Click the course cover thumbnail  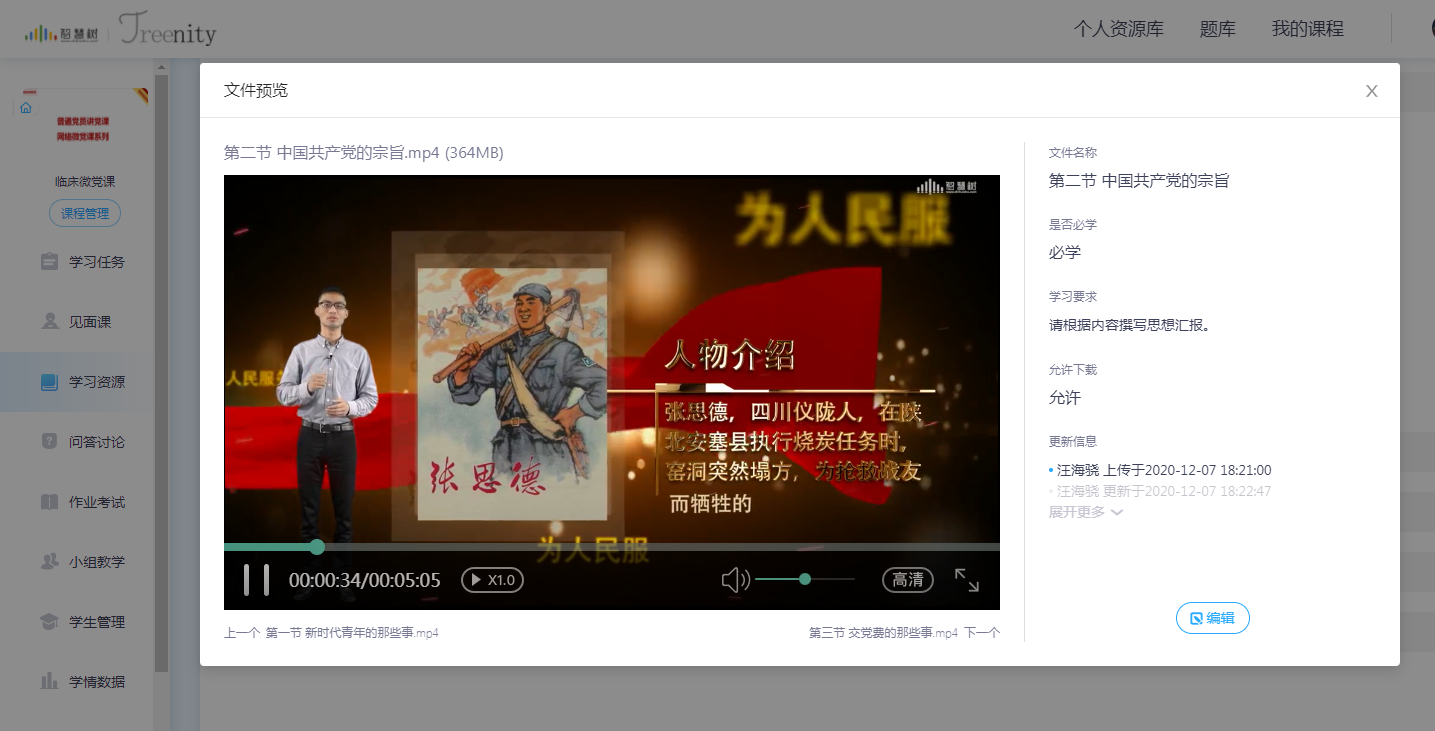click(x=84, y=127)
